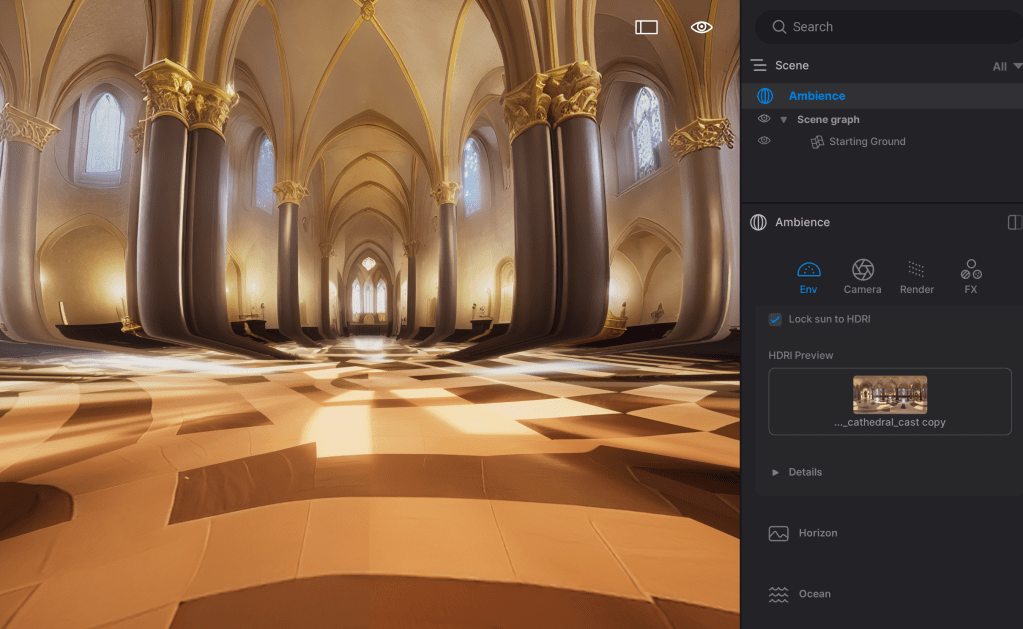Click the eye icon in the viewport
1023x629 pixels.
point(701,27)
